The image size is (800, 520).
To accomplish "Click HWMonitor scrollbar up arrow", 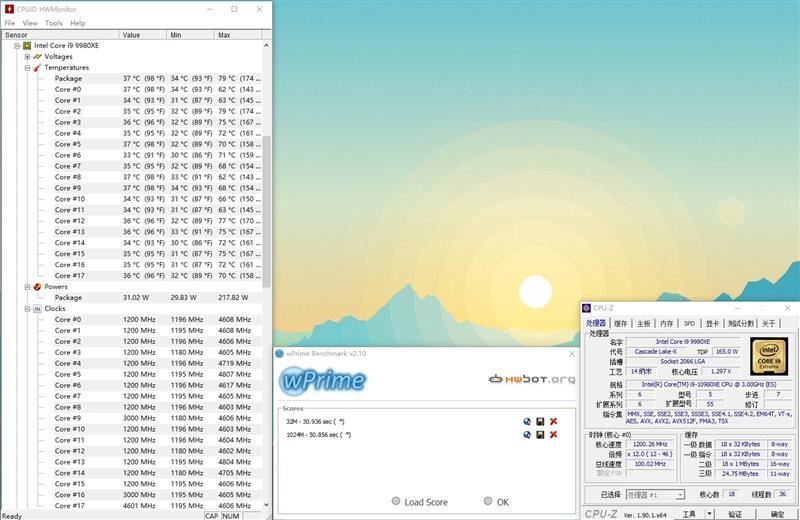I will 266,45.
